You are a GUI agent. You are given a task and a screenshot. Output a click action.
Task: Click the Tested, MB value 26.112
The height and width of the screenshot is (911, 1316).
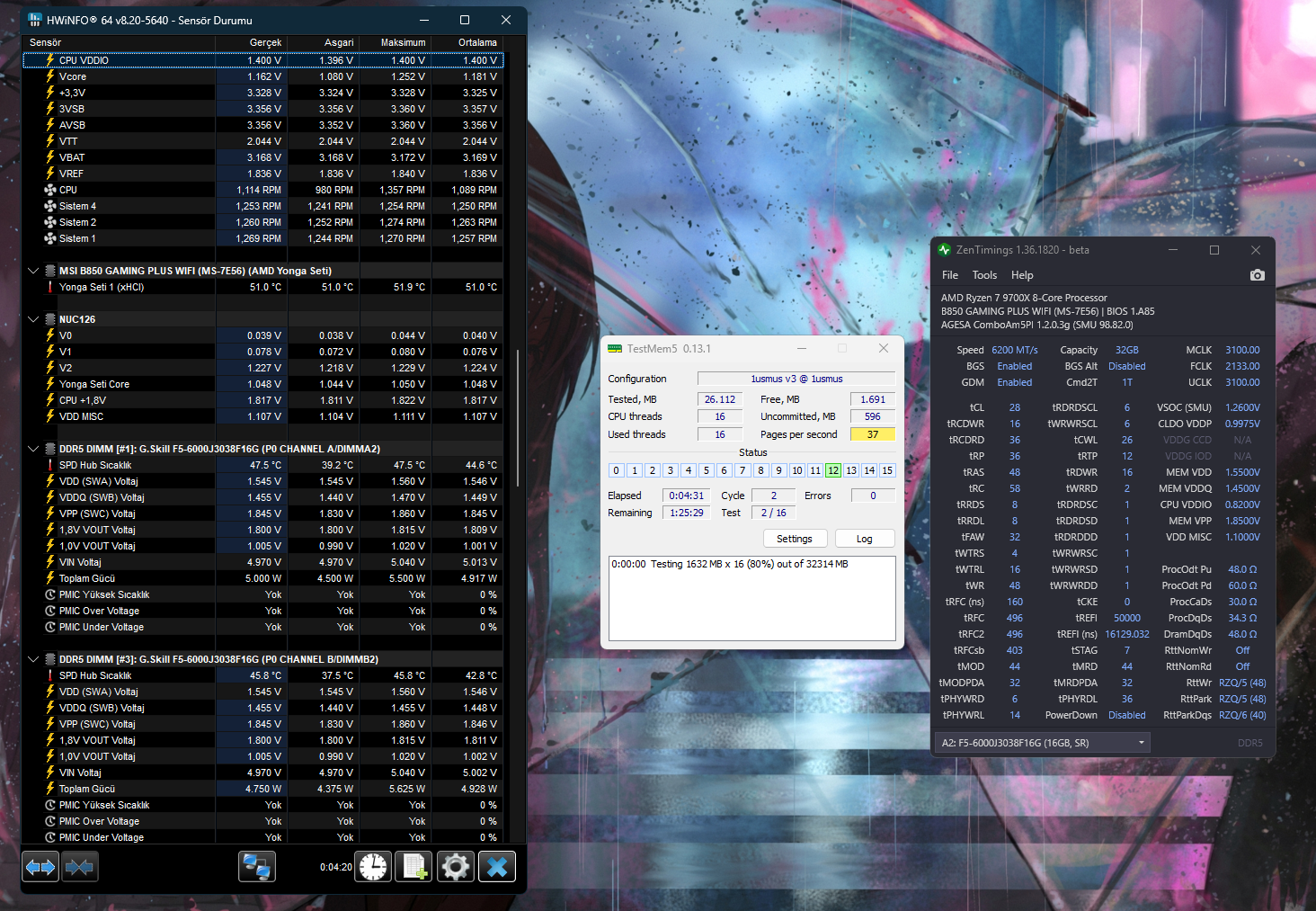720,399
